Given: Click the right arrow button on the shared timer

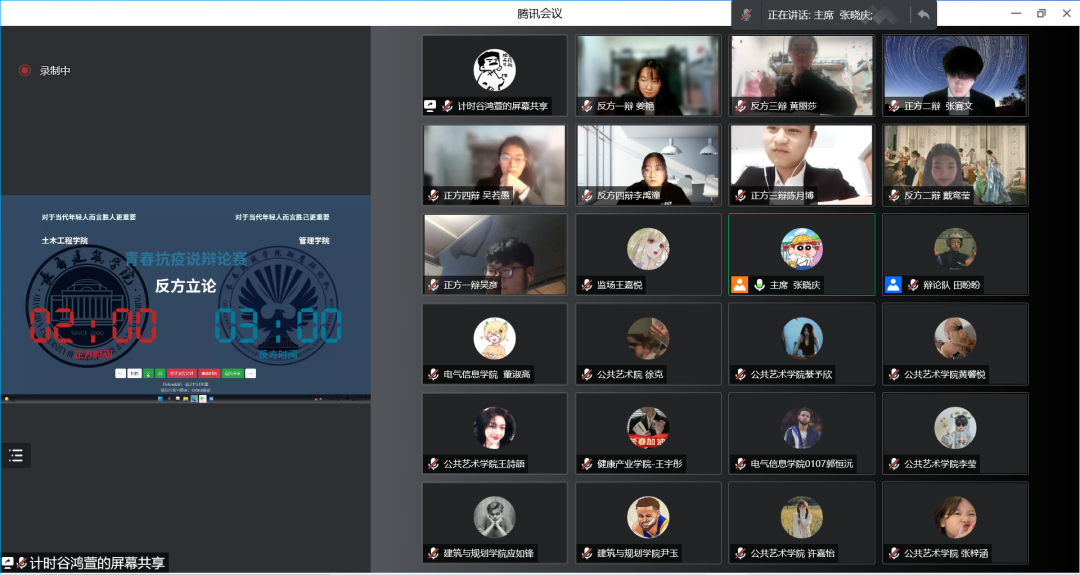Looking at the screenshot, I should tap(251, 373).
